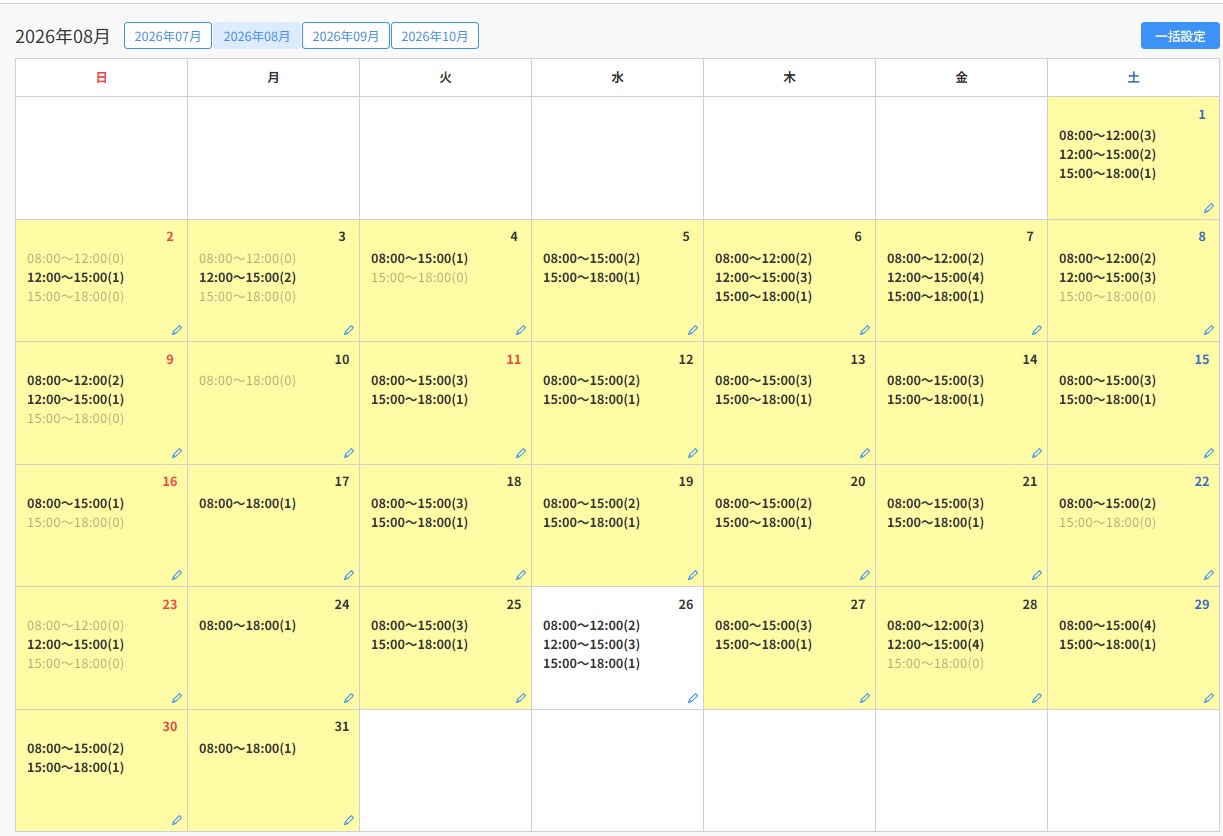Image resolution: width=1223 pixels, height=836 pixels.
Task: Edit day 20 via its pencil icon
Action: click(864, 575)
